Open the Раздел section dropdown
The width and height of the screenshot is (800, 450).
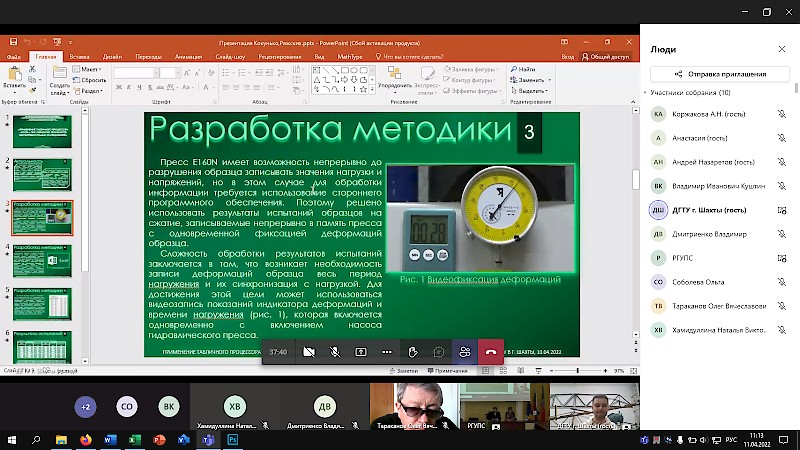[x=92, y=90]
